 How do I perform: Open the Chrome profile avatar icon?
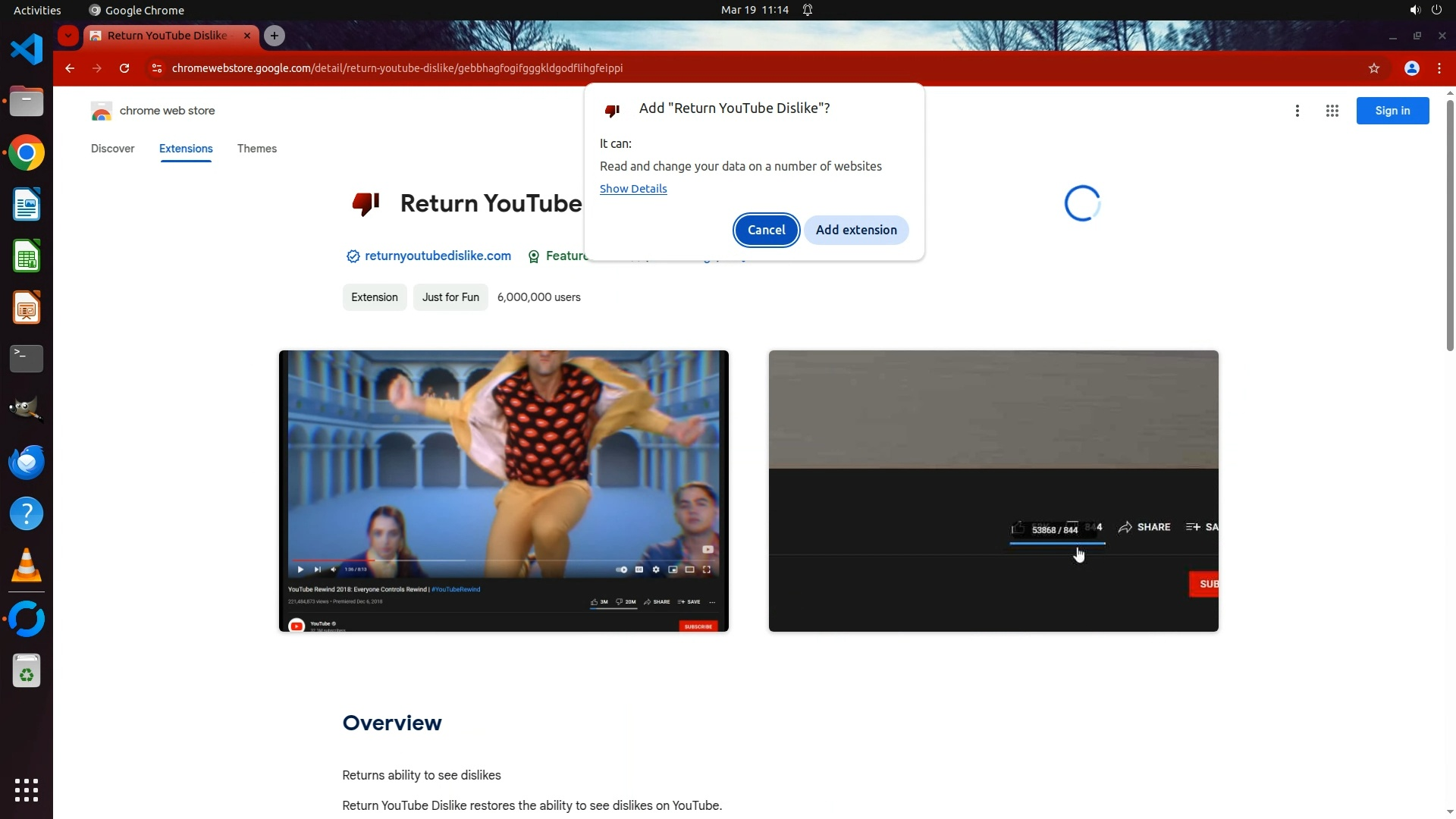tap(1411, 68)
